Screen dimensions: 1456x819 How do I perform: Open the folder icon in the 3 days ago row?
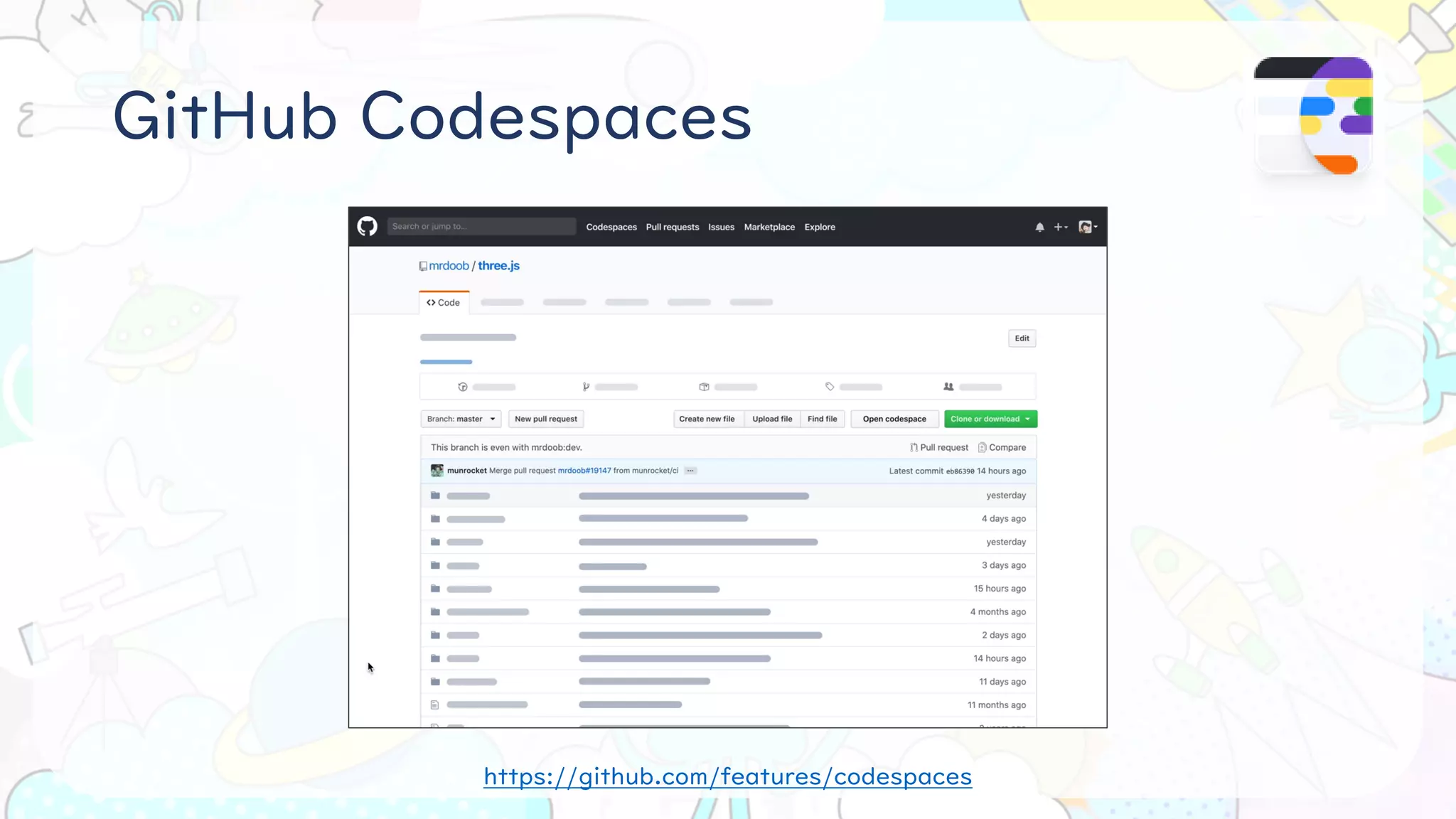[435, 565]
